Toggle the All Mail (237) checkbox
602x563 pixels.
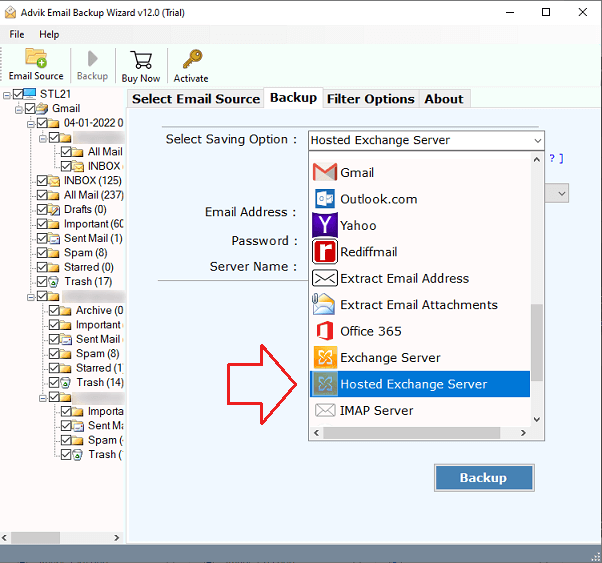[42, 195]
